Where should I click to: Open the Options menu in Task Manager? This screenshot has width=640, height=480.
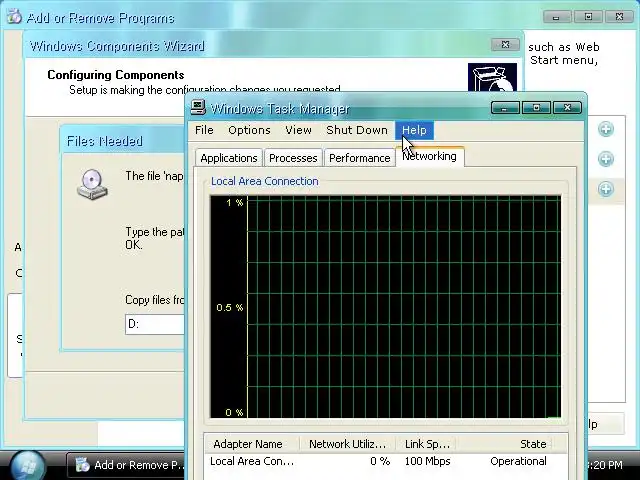coord(249,130)
